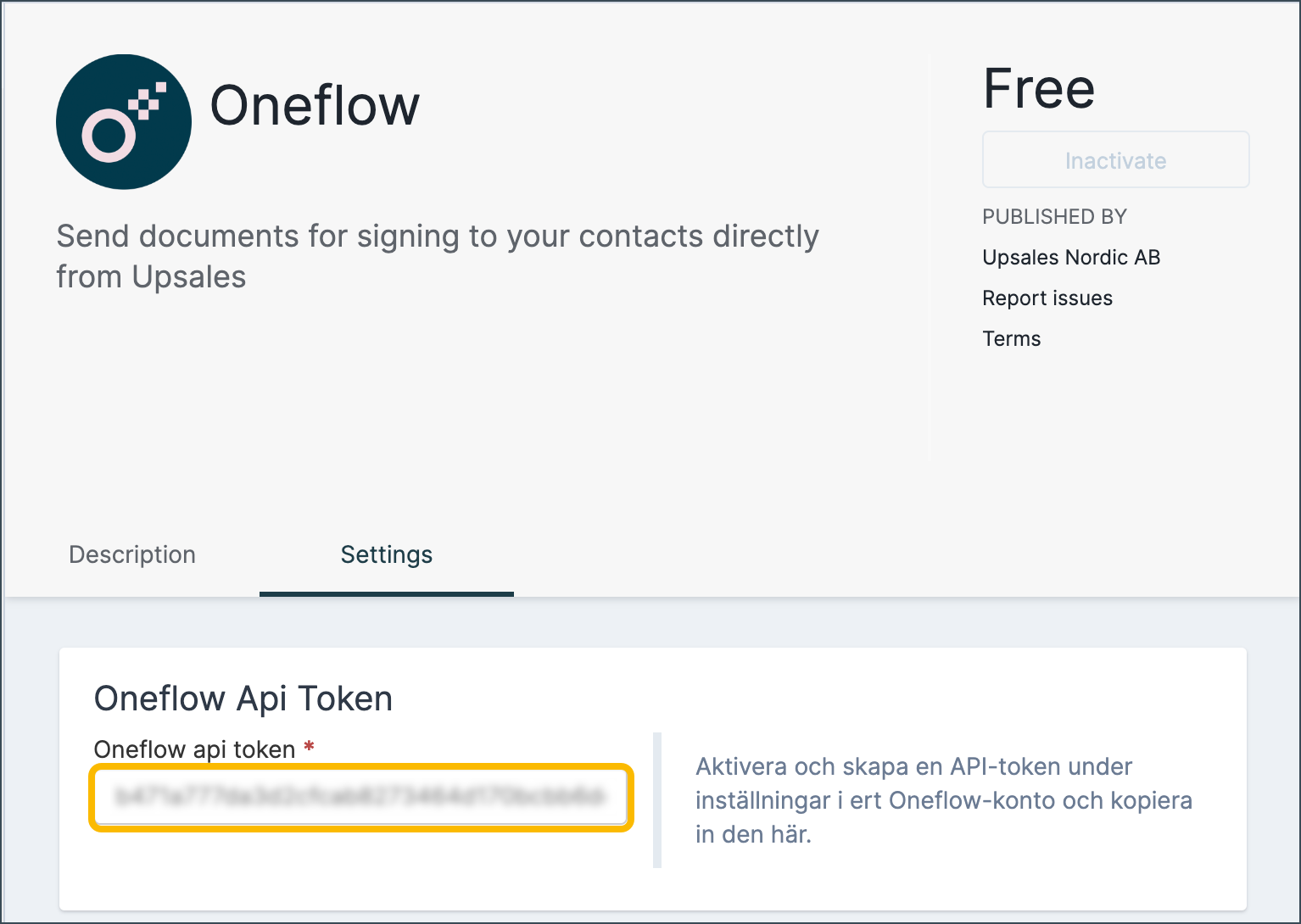
Task: Select the Settings tab
Action: pos(386,554)
